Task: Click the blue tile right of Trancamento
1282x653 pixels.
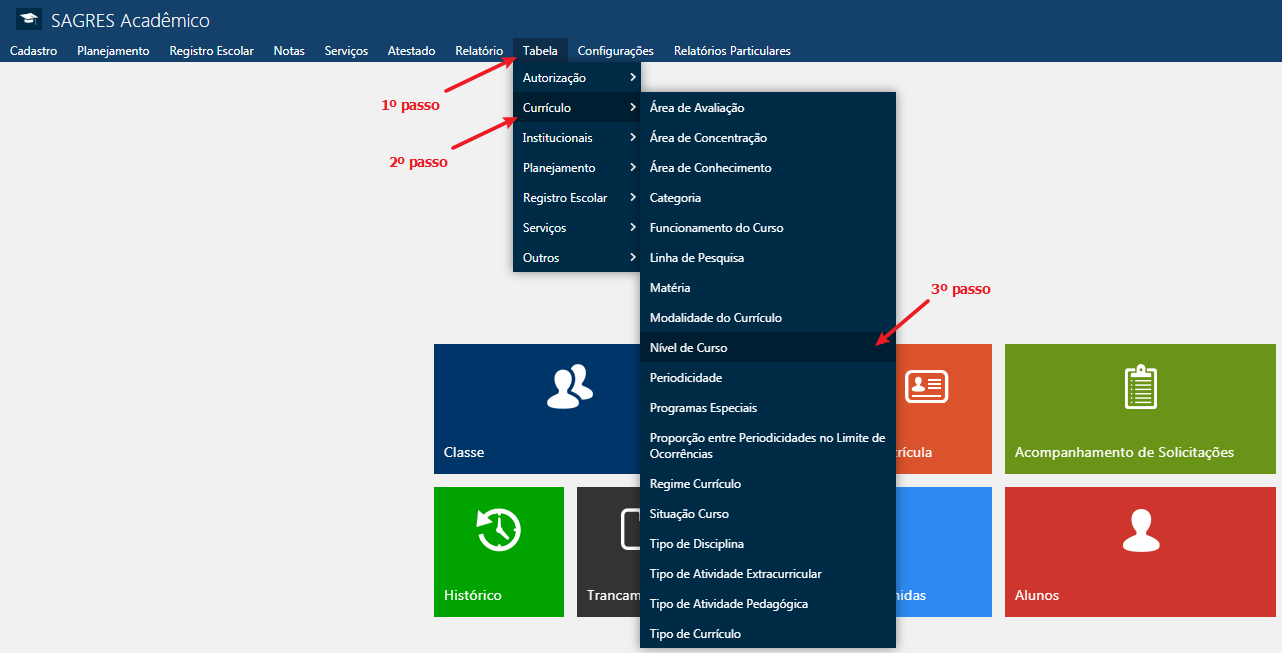Action: click(943, 552)
